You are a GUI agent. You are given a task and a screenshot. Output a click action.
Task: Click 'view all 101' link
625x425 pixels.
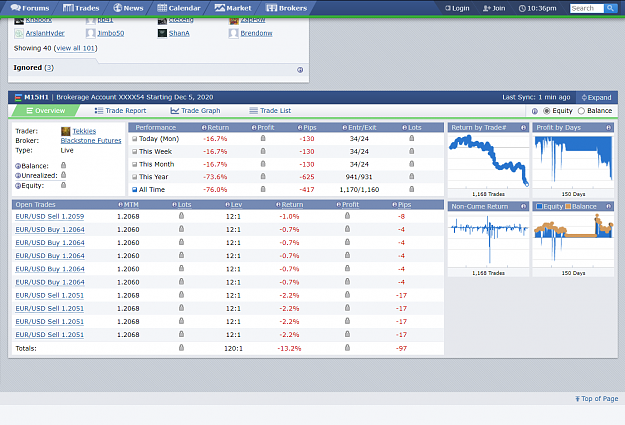75,48
